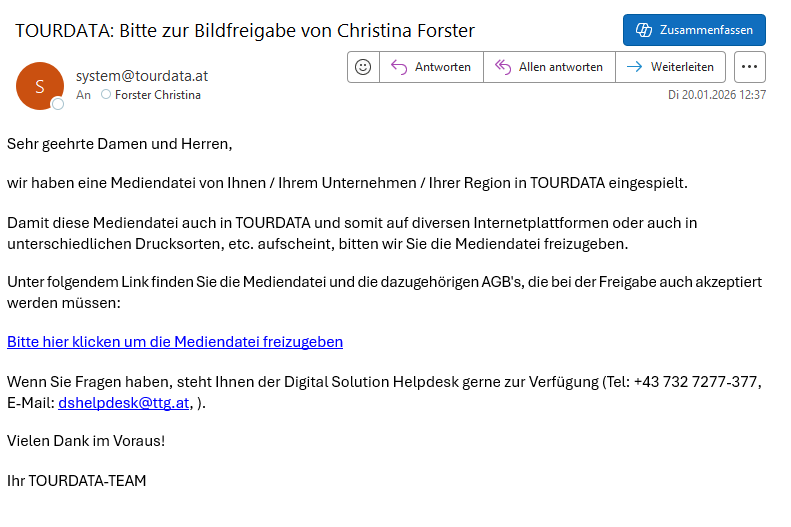Click the presence status circle beside Forster Christina
The width and height of the screenshot is (791, 527).
pos(105,94)
